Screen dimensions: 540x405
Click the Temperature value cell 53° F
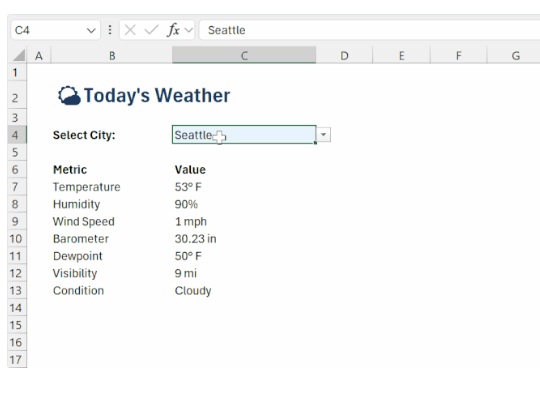tap(244, 187)
